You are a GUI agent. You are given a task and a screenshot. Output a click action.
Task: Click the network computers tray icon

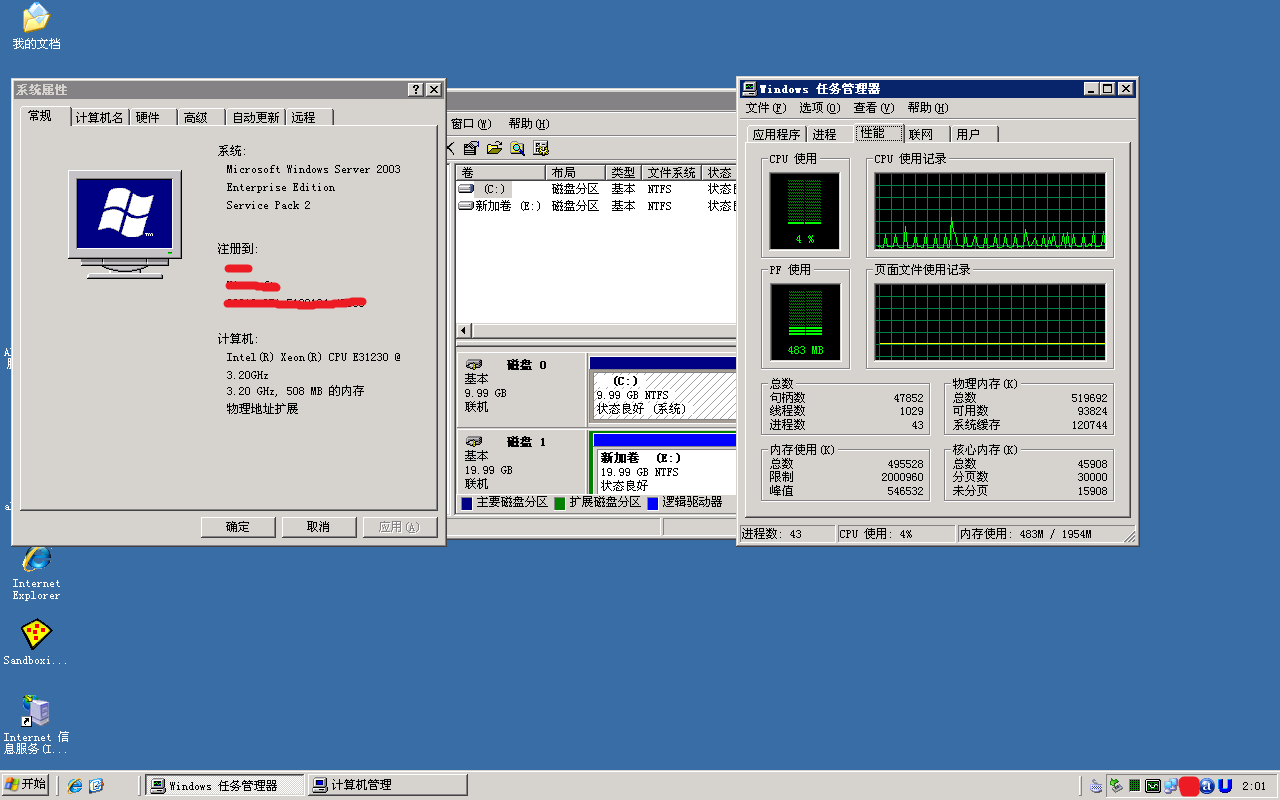(1170, 786)
